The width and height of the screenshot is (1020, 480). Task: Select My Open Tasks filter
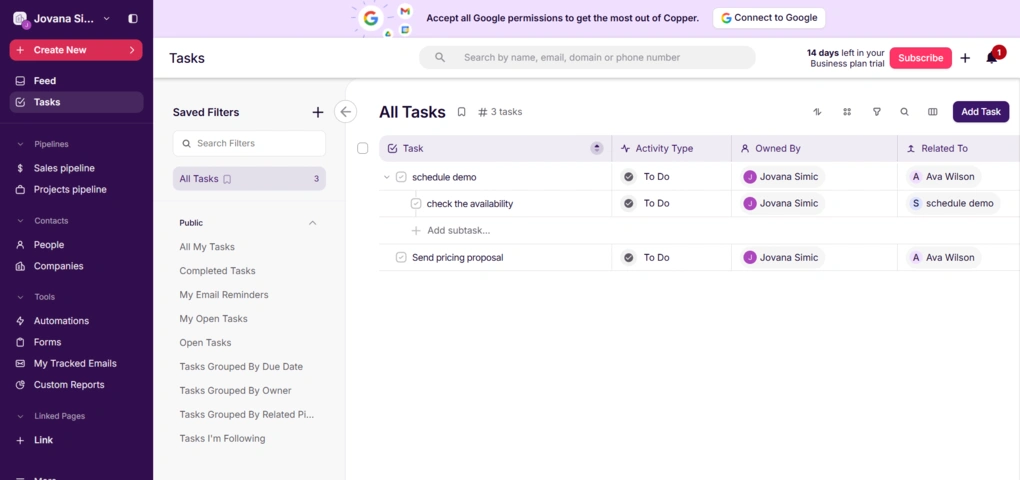(x=213, y=319)
